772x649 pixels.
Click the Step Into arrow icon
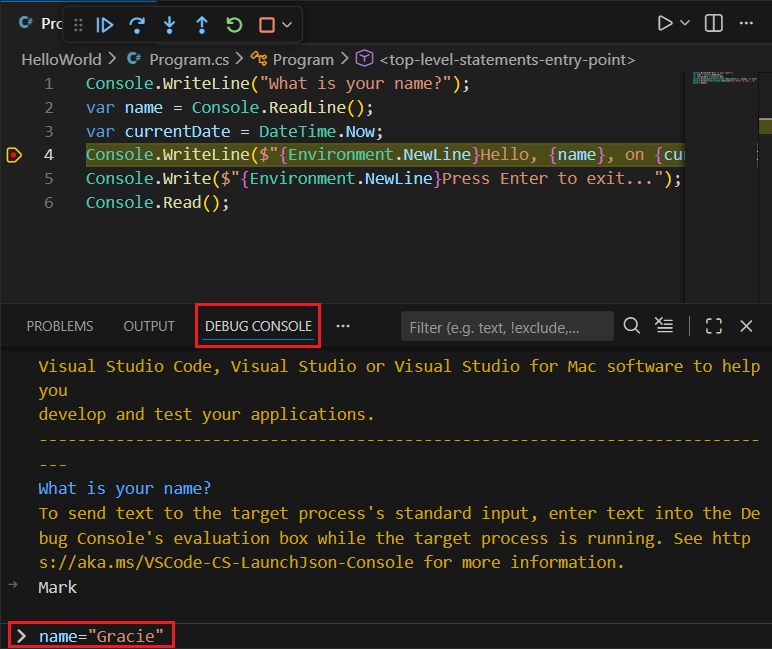(169, 25)
